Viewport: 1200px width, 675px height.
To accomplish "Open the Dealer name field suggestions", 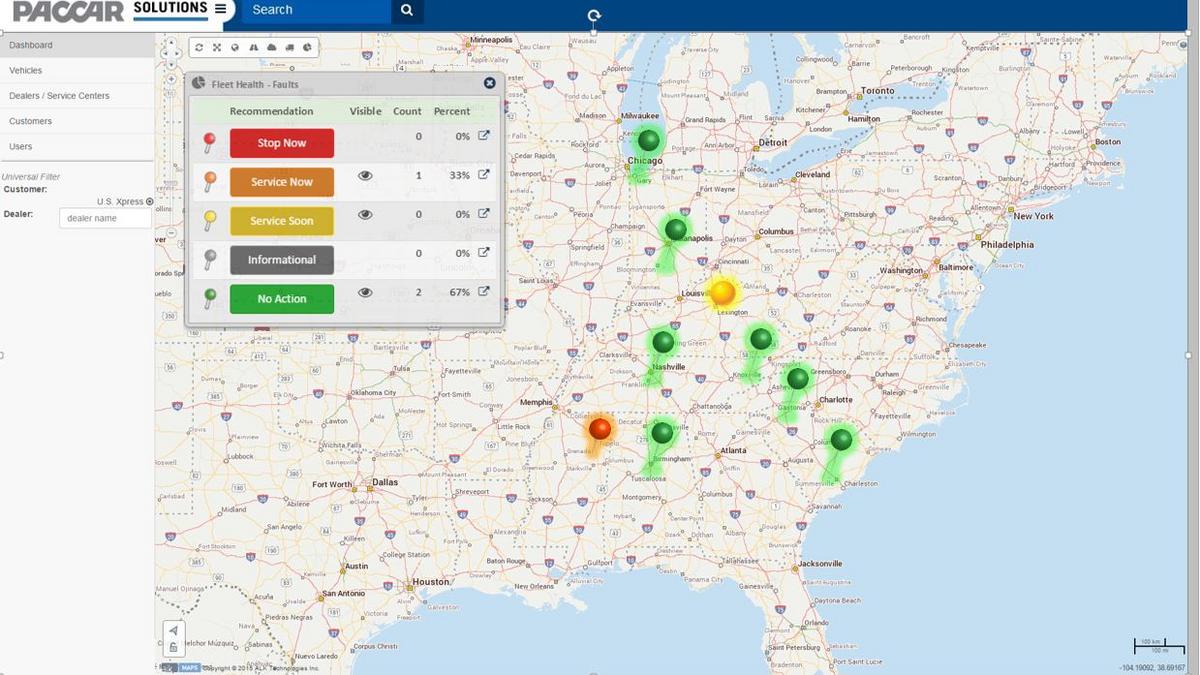I will tap(105, 217).
